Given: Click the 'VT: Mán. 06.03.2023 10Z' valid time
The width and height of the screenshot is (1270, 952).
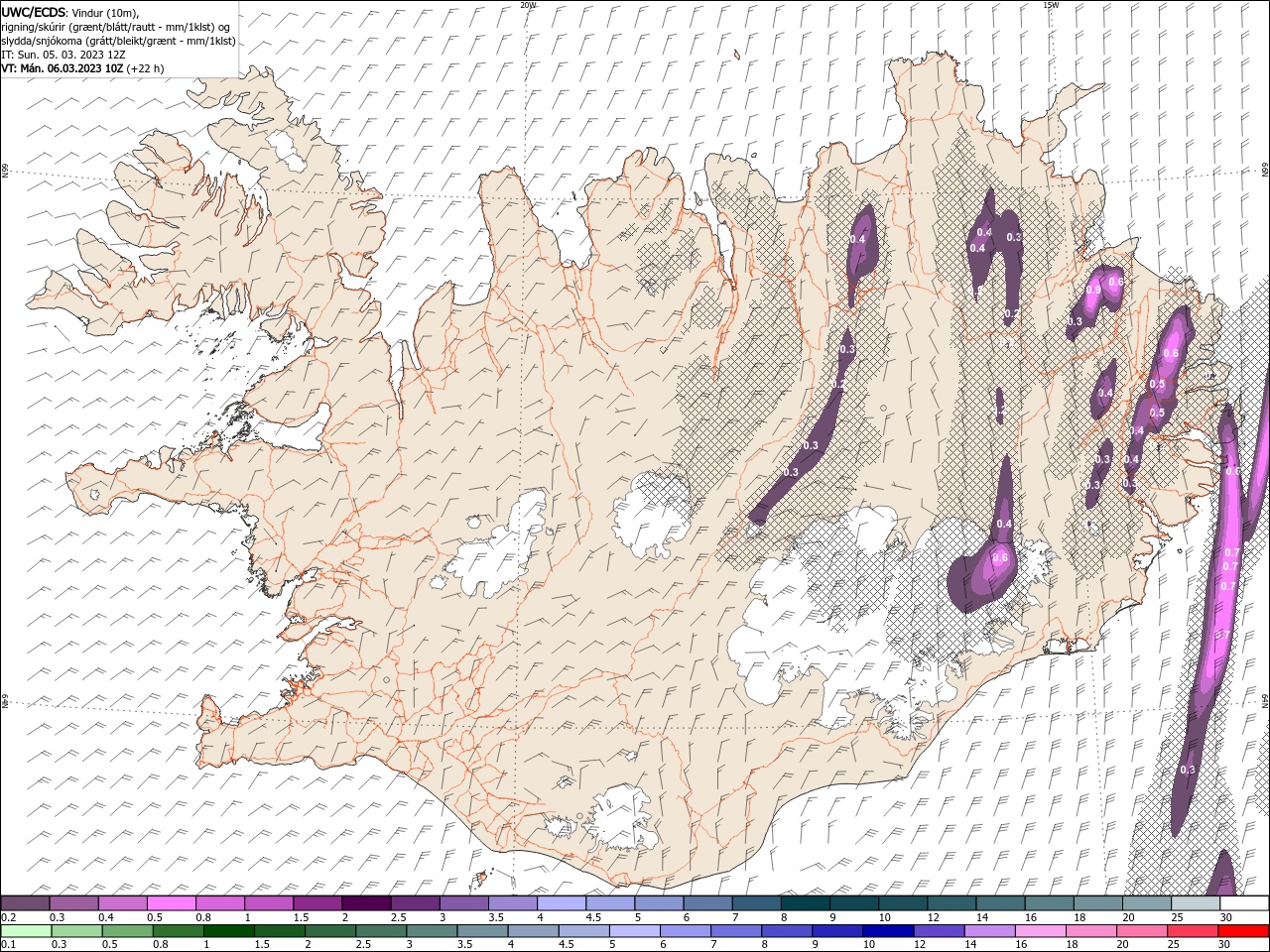Looking at the screenshot, I should click(62, 68).
